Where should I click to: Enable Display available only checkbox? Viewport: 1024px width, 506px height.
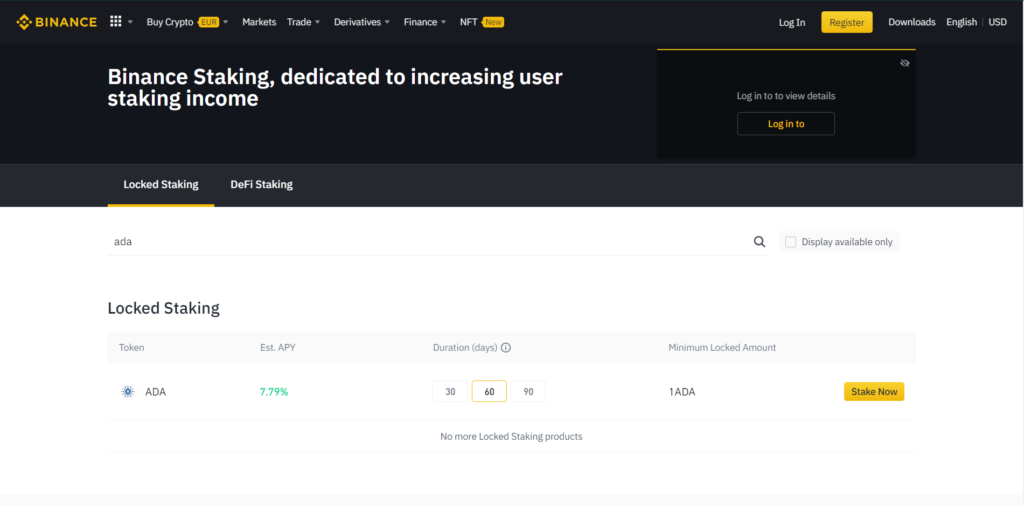click(790, 242)
